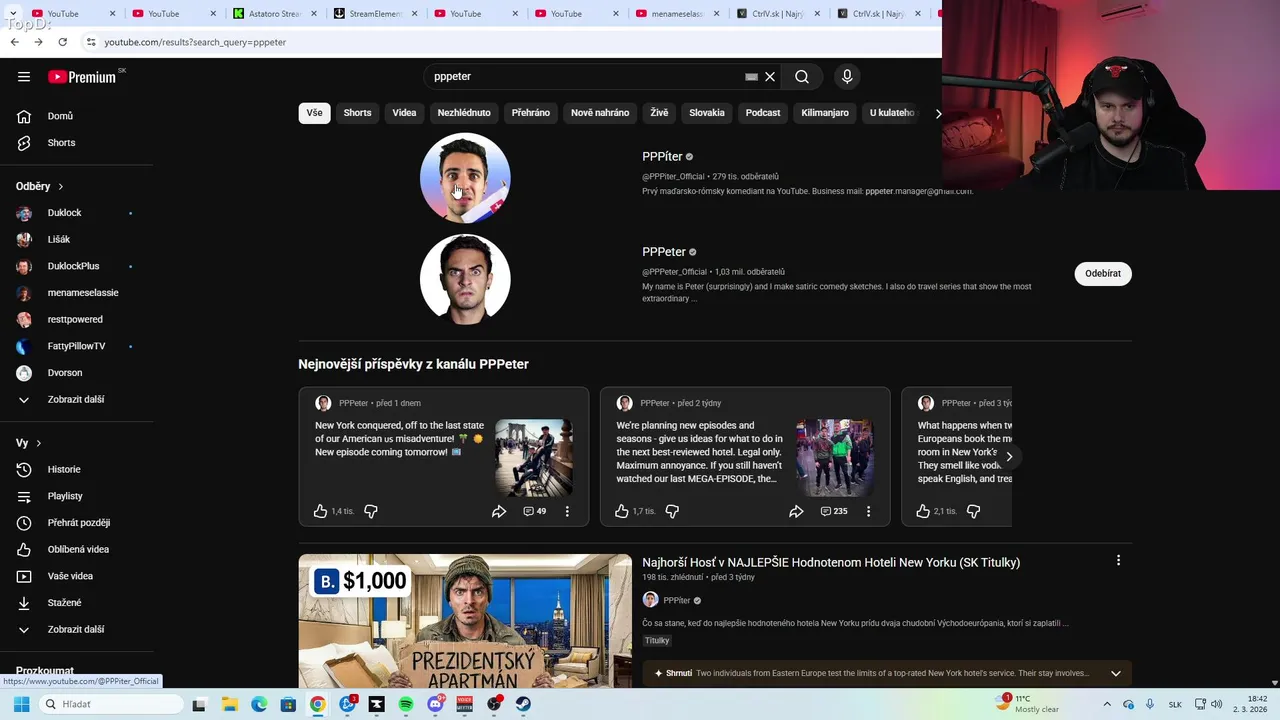
Task: Like the post with 2,1 tis. likes
Action: (x=923, y=511)
